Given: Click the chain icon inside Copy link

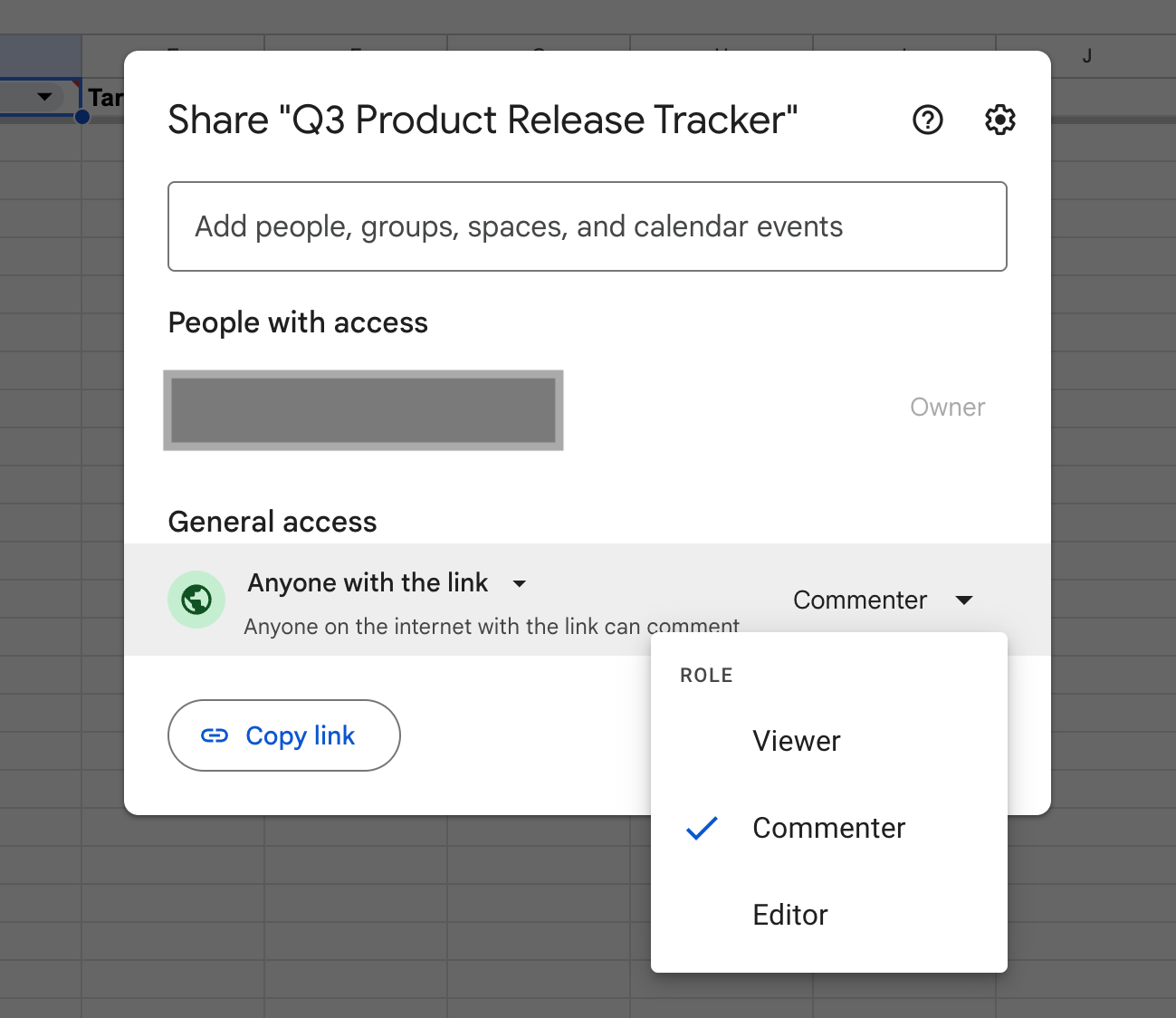Looking at the screenshot, I should (x=215, y=735).
